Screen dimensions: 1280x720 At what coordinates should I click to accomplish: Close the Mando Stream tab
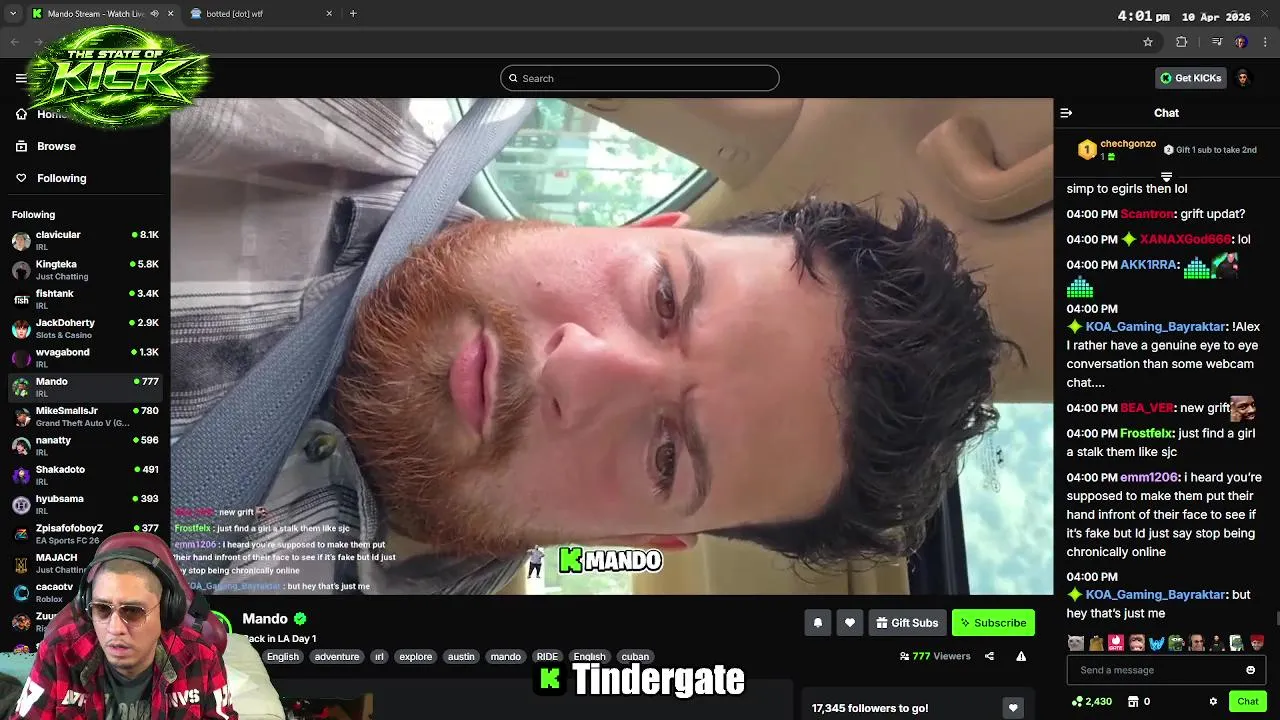coord(170,14)
